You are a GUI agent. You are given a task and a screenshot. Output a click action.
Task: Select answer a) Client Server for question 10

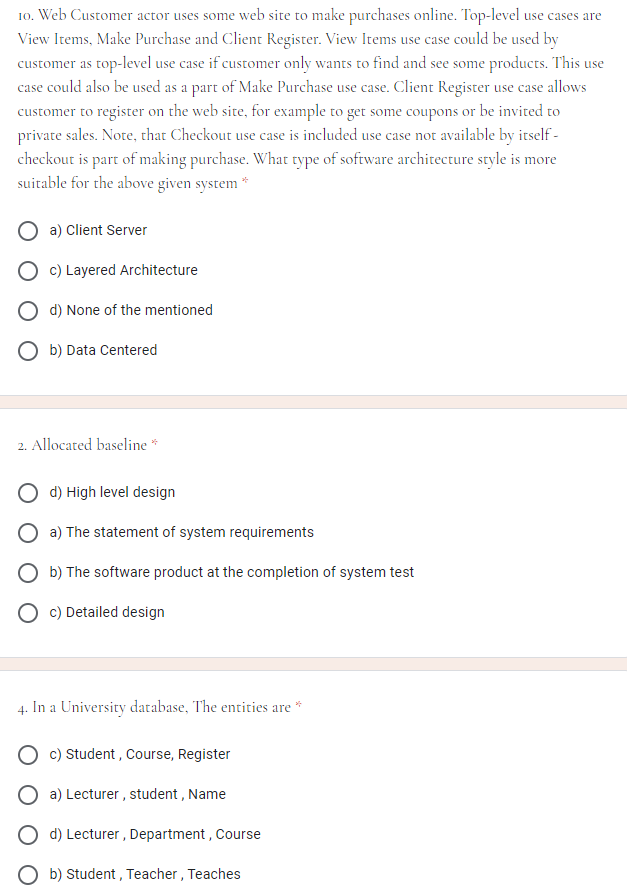(28, 230)
